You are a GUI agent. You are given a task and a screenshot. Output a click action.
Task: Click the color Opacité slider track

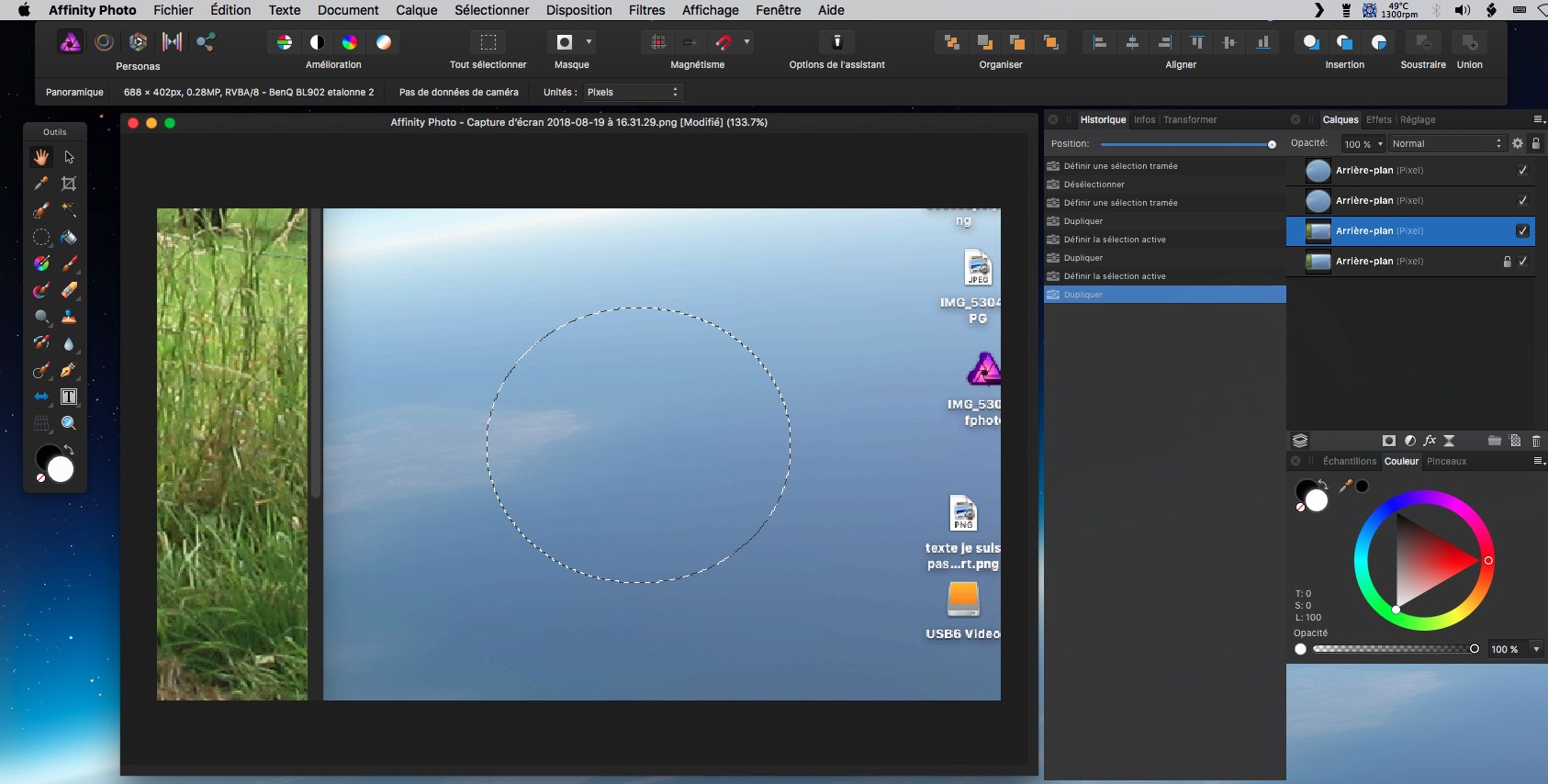(x=1391, y=649)
